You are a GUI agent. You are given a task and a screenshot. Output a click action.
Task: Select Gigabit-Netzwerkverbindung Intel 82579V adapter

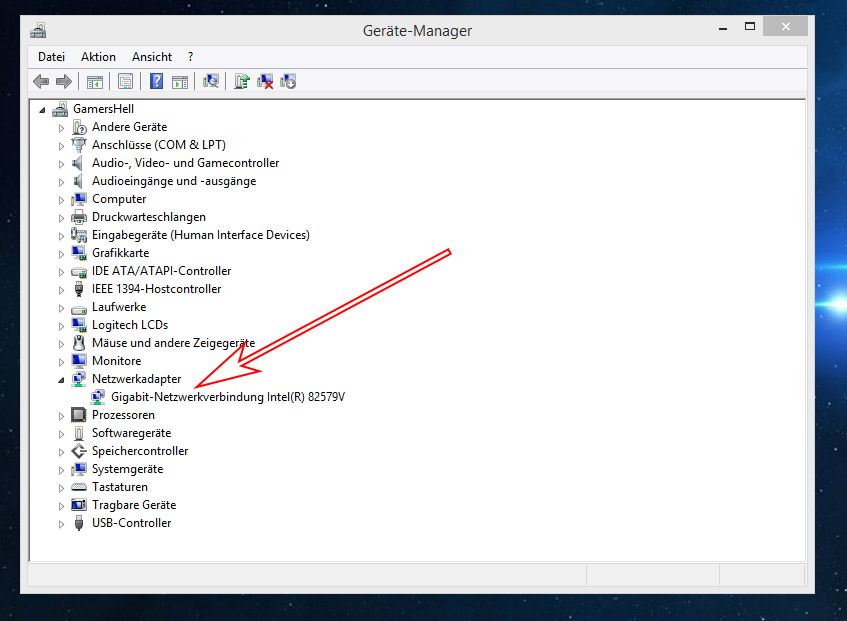point(228,397)
